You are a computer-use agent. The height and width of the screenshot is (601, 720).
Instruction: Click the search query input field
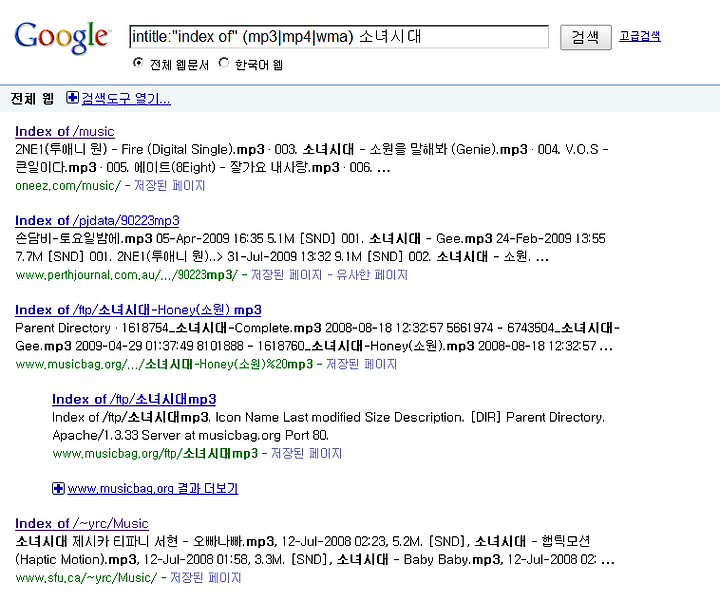pyautogui.click(x=339, y=37)
